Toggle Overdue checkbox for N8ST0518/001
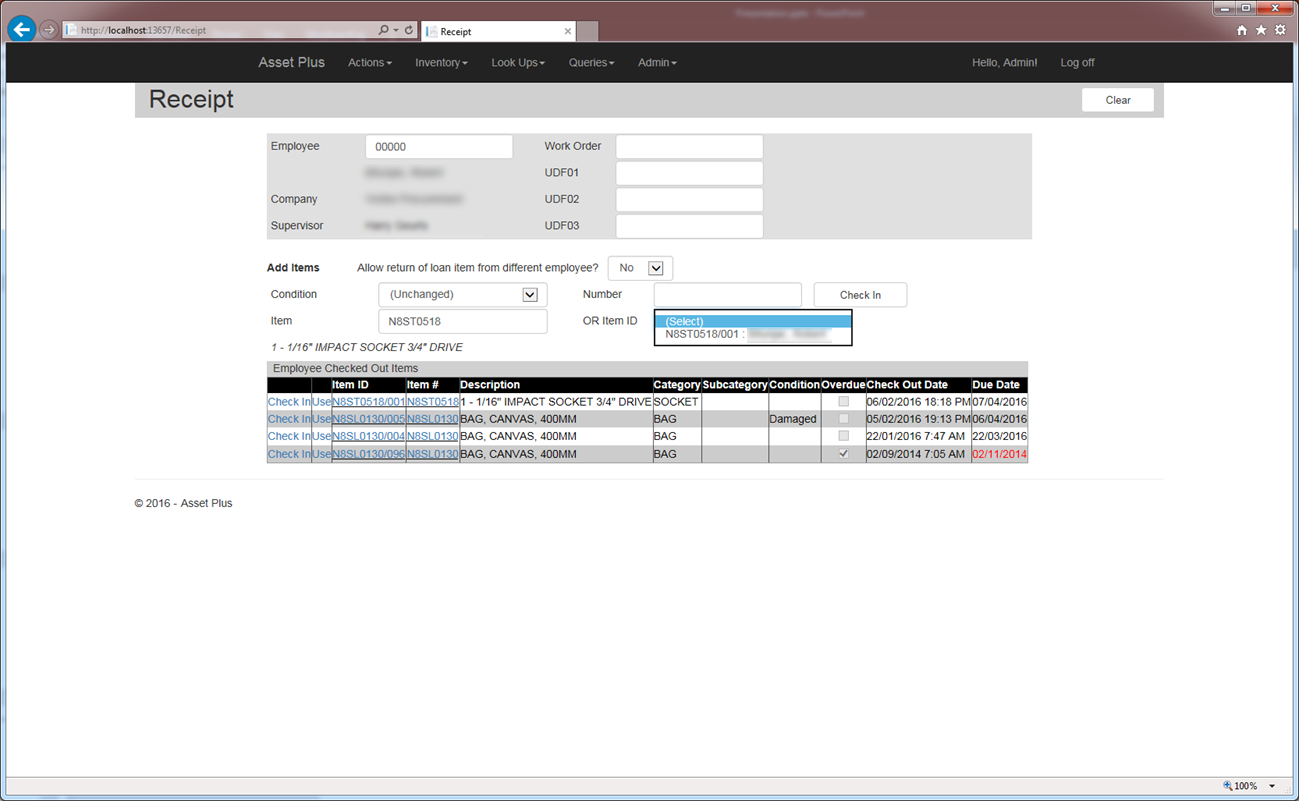The width and height of the screenshot is (1299, 801). (x=843, y=402)
